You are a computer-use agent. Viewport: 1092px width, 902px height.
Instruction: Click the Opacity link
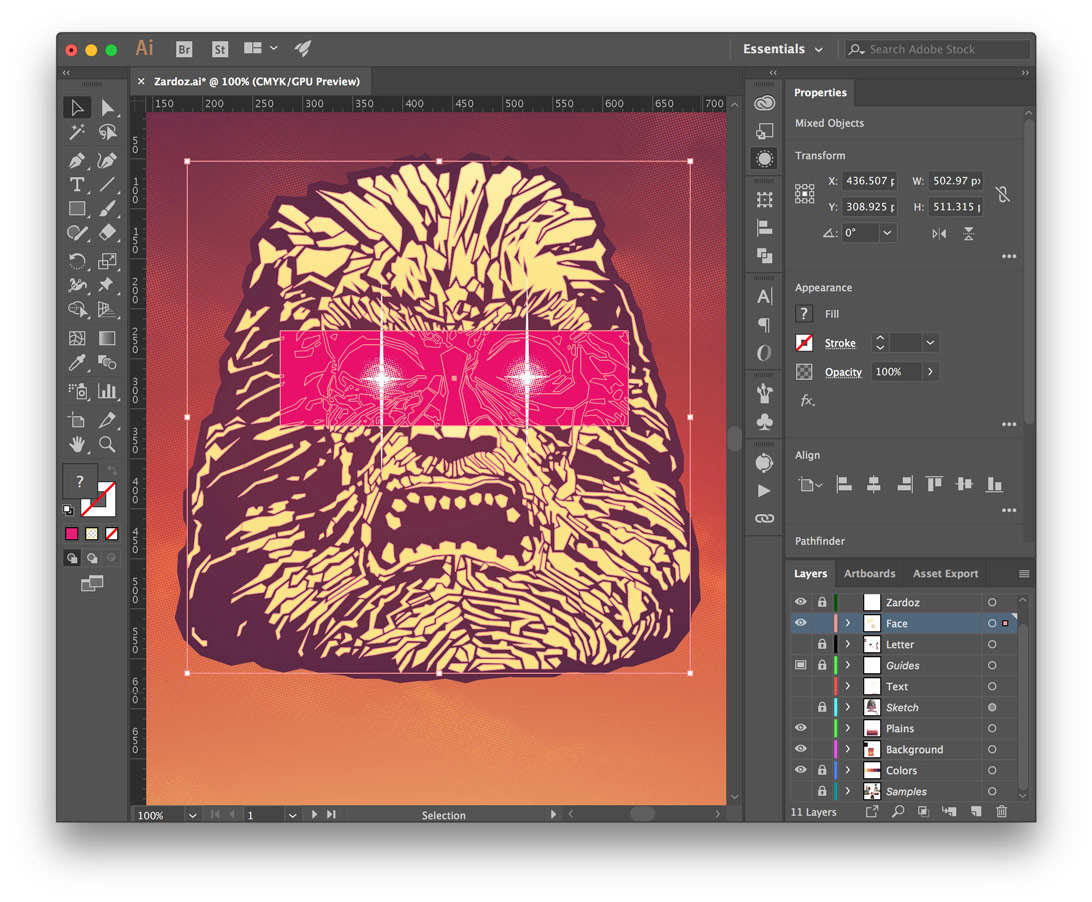pyautogui.click(x=843, y=372)
